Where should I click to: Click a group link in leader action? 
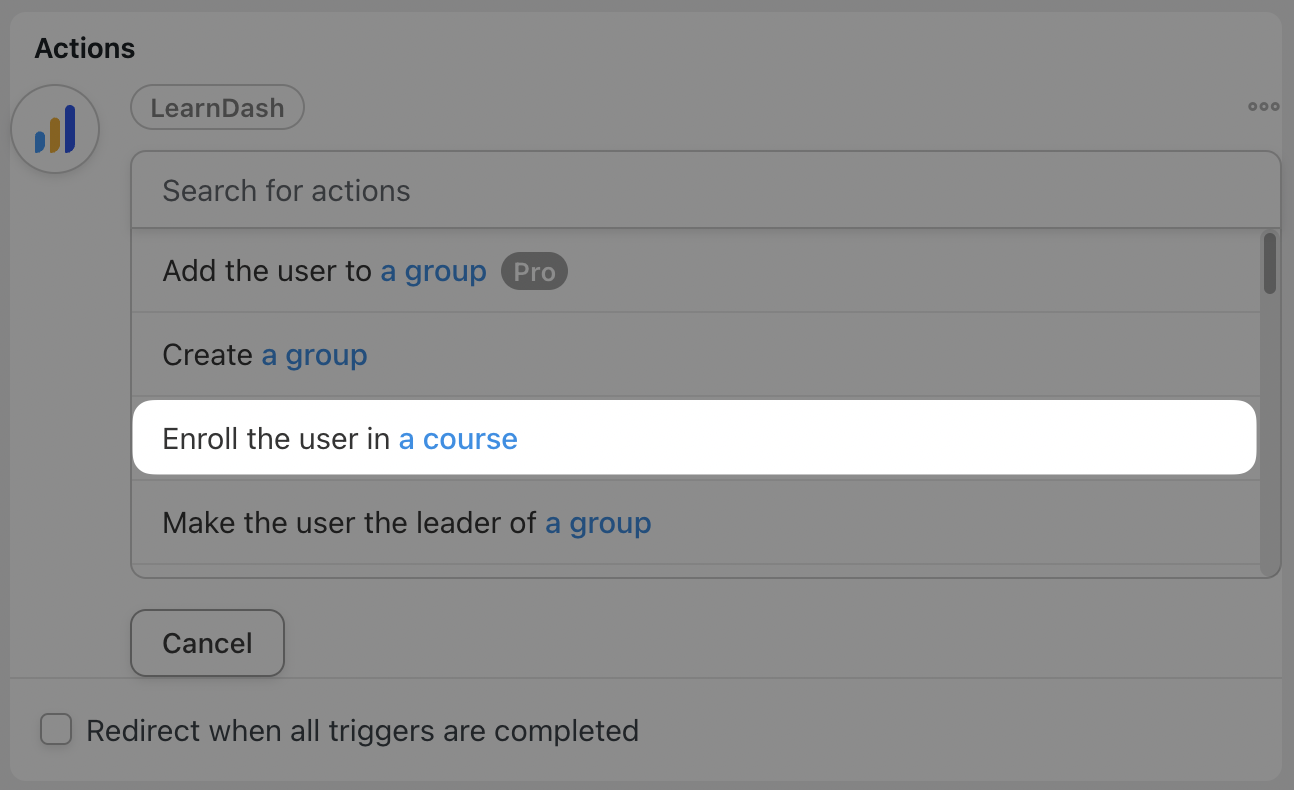[x=598, y=522]
